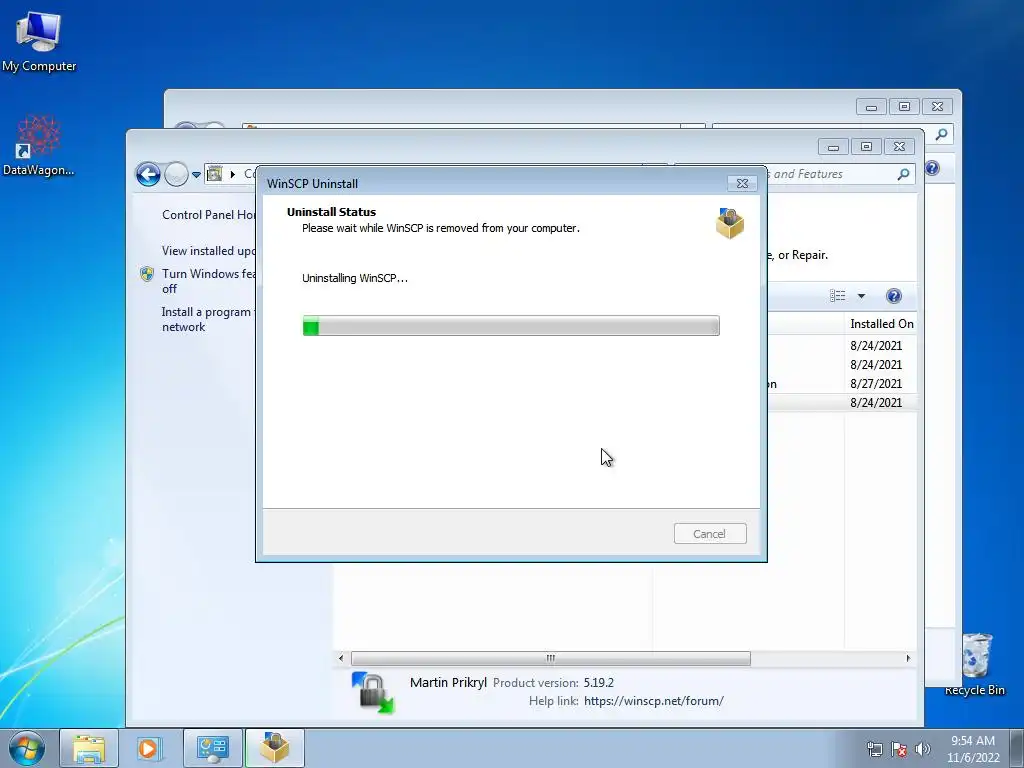This screenshot has height=768, width=1024.
Task: Open the view options dropdown arrow
Action: (861, 296)
